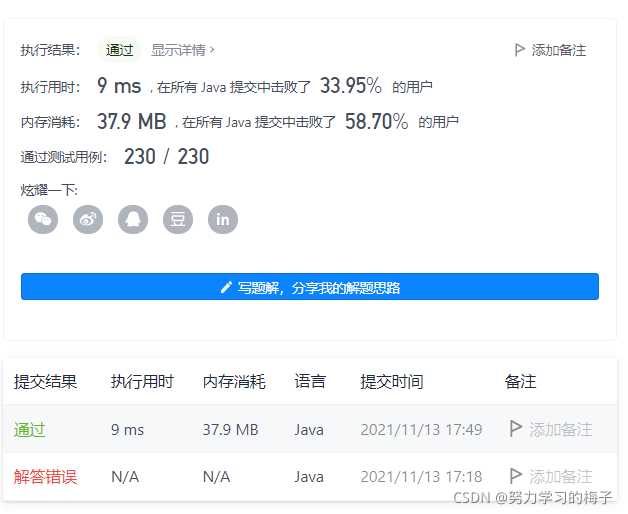Expand 显示详情 details link
628x514 pixels.
(x=183, y=50)
